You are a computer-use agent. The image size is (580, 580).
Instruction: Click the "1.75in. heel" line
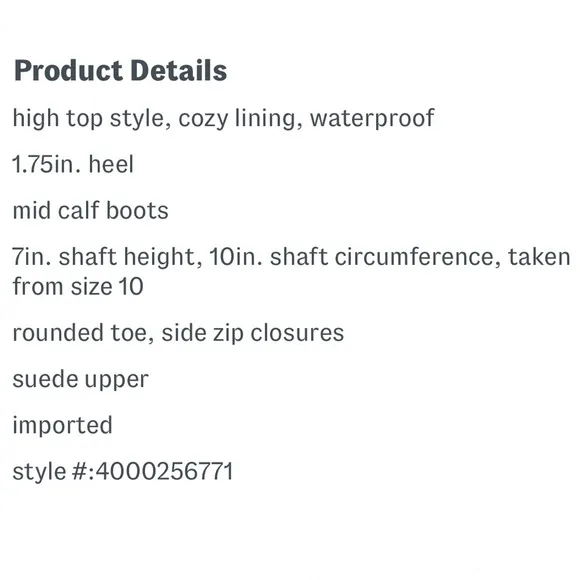tap(73, 164)
